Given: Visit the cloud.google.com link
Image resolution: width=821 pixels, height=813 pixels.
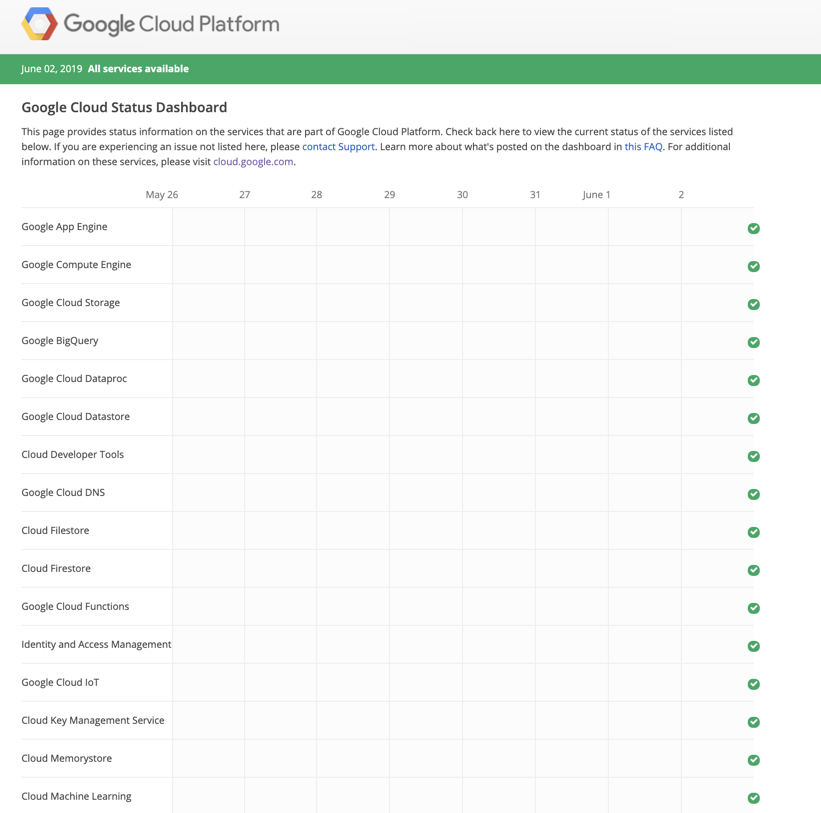Looking at the screenshot, I should click(253, 162).
